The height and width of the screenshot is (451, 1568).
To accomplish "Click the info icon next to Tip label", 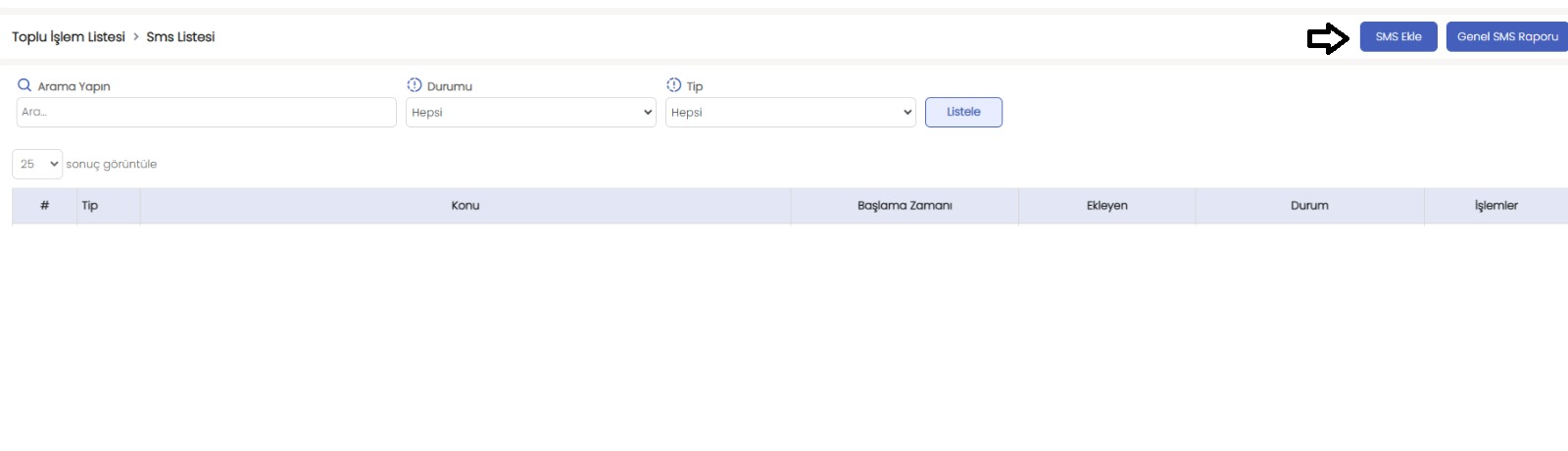I will (x=674, y=85).
